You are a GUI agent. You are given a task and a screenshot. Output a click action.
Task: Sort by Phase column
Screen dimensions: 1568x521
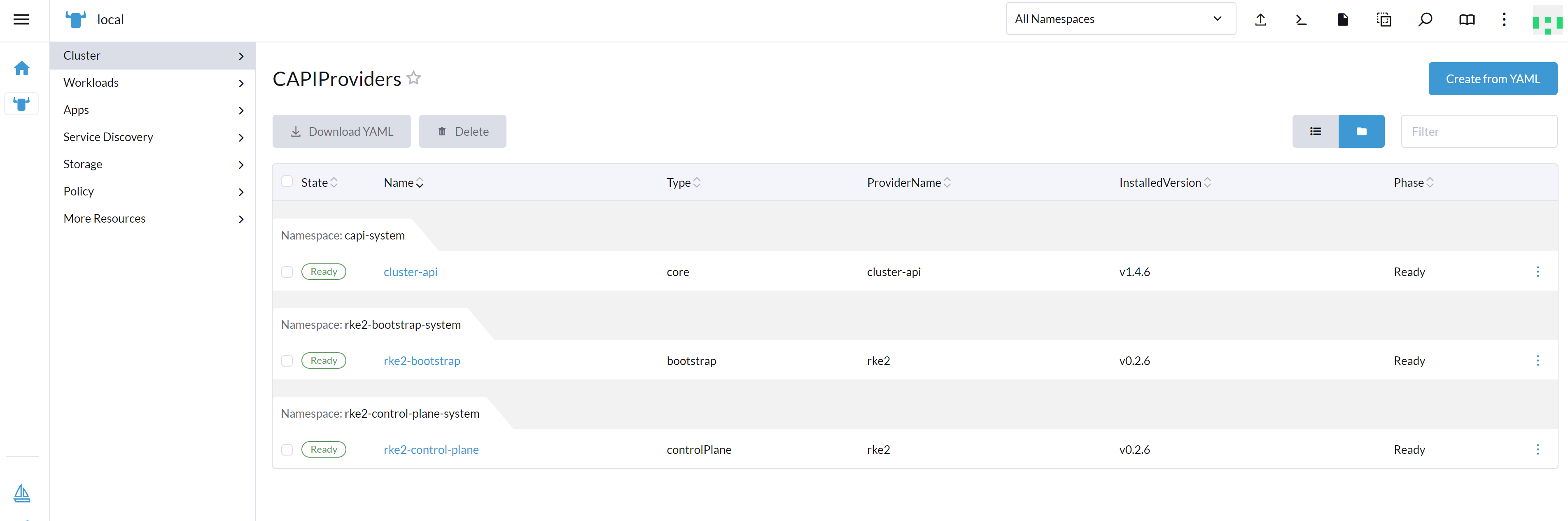pos(1414,183)
